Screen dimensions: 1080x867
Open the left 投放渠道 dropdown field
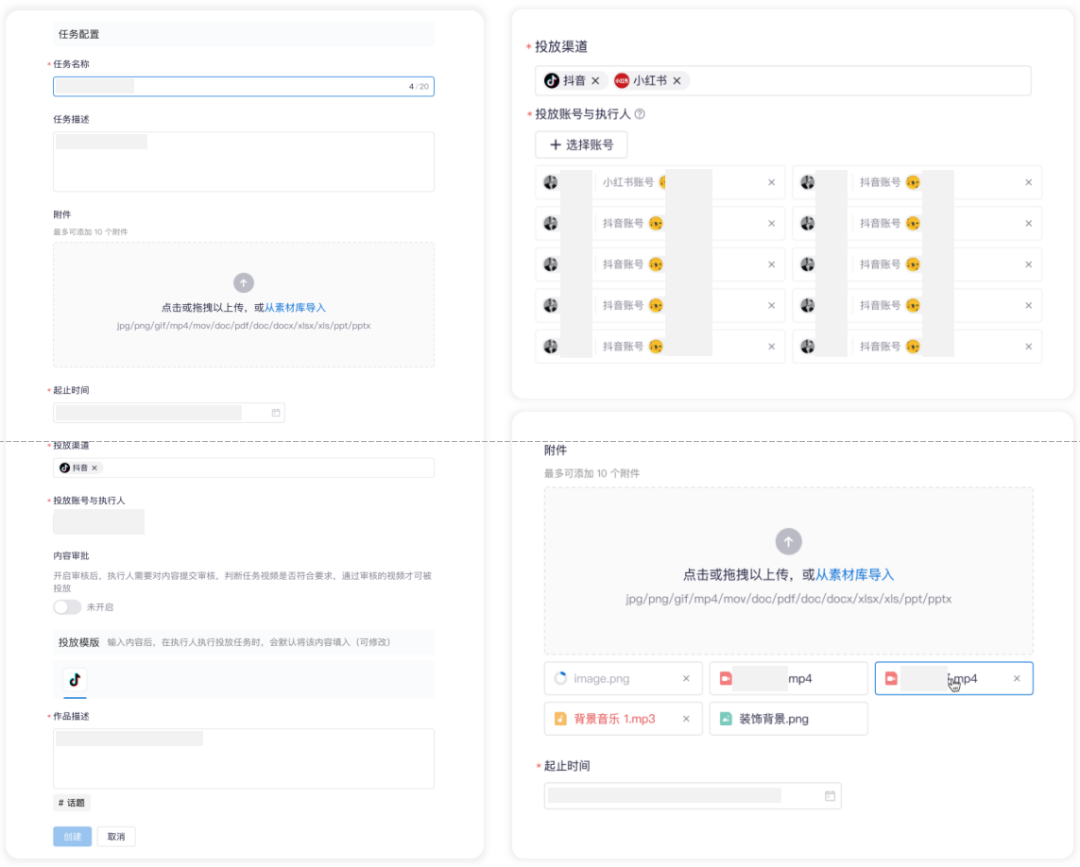pyautogui.click(x=244, y=468)
